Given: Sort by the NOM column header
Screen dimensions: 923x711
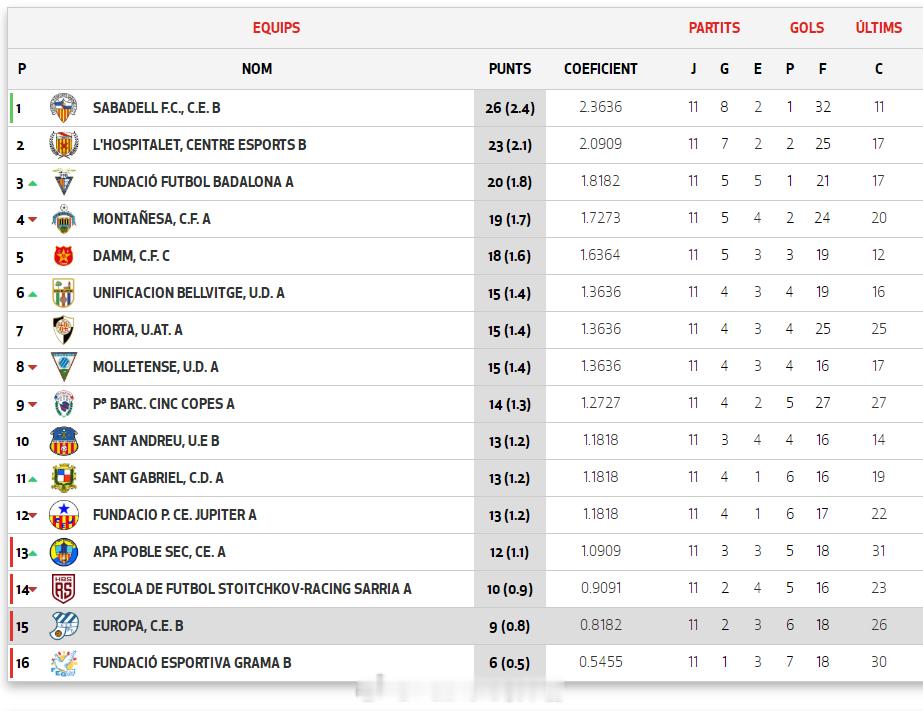Looking at the screenshot, I should click(x=257, y=69).
